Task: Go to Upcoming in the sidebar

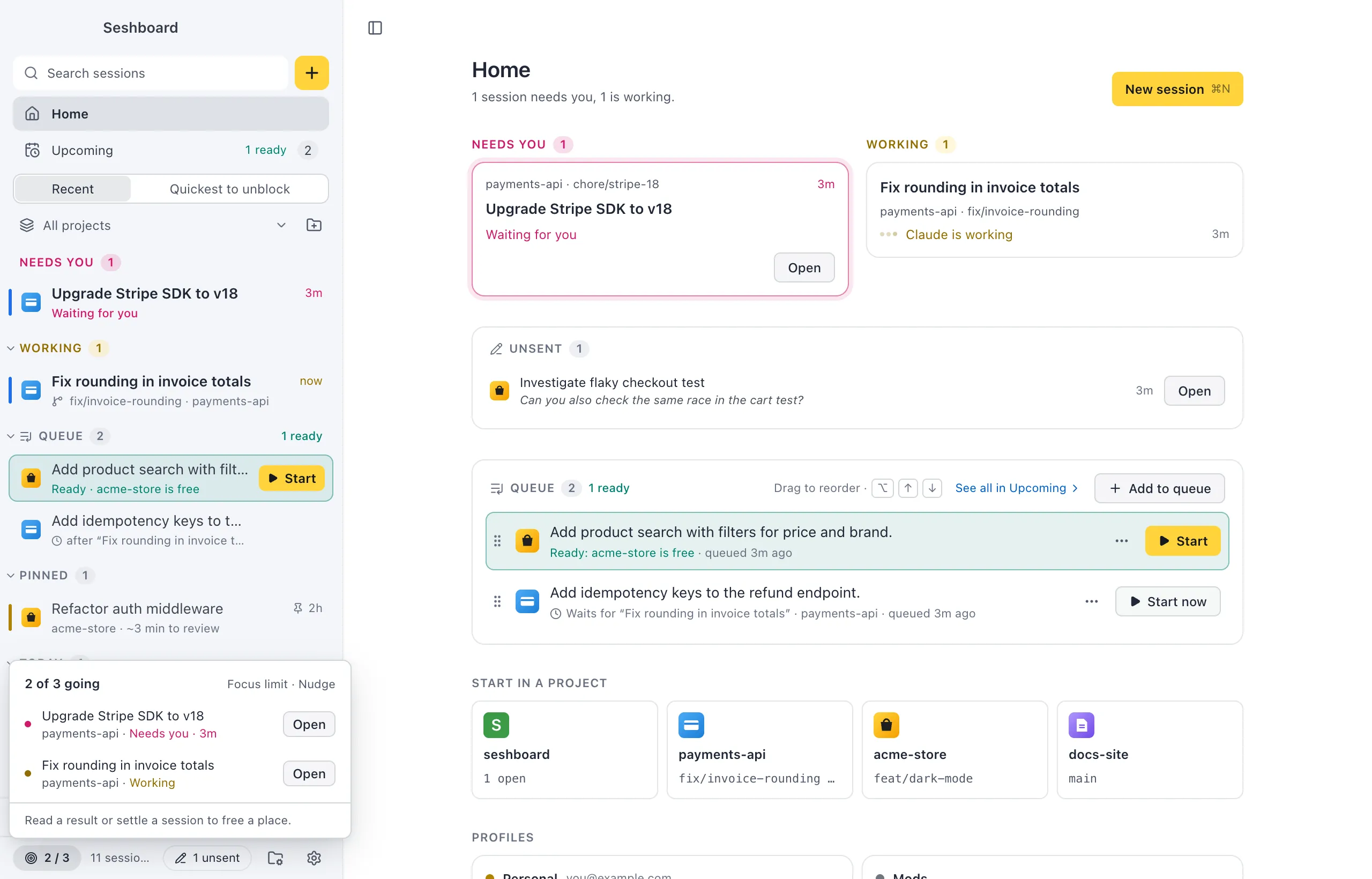Action: pos(170,150)
